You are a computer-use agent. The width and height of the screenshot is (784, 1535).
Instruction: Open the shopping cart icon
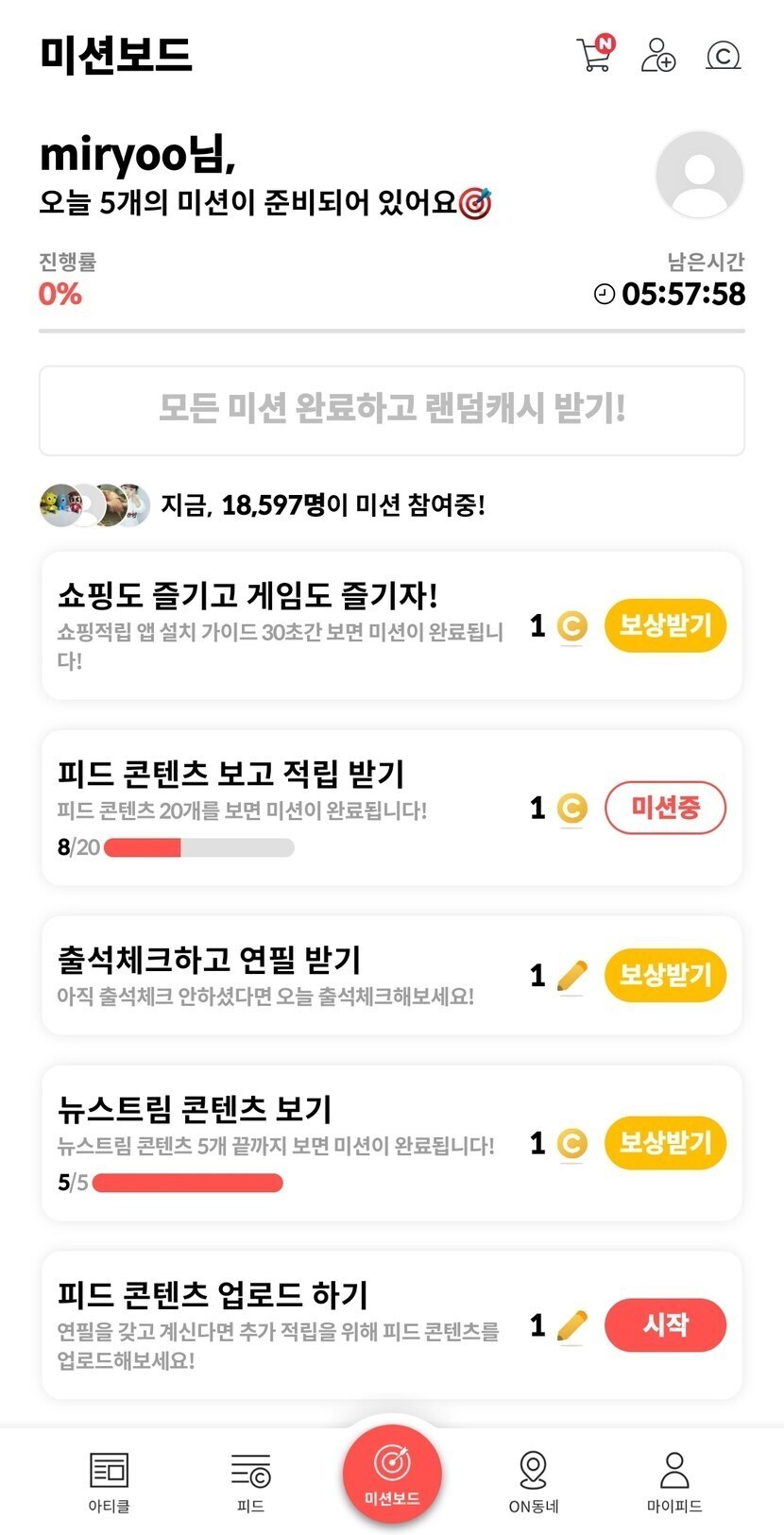point(594,55)
